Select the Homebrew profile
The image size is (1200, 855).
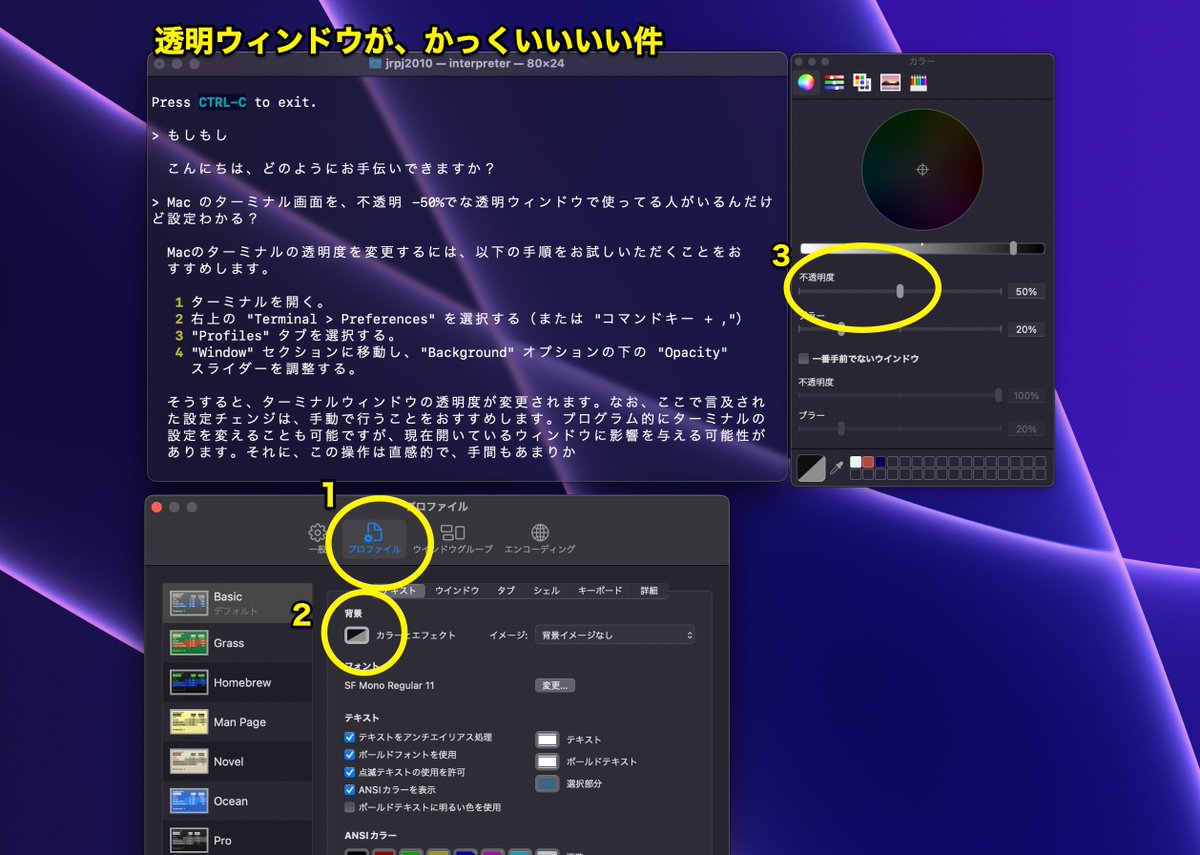point(237,682)
